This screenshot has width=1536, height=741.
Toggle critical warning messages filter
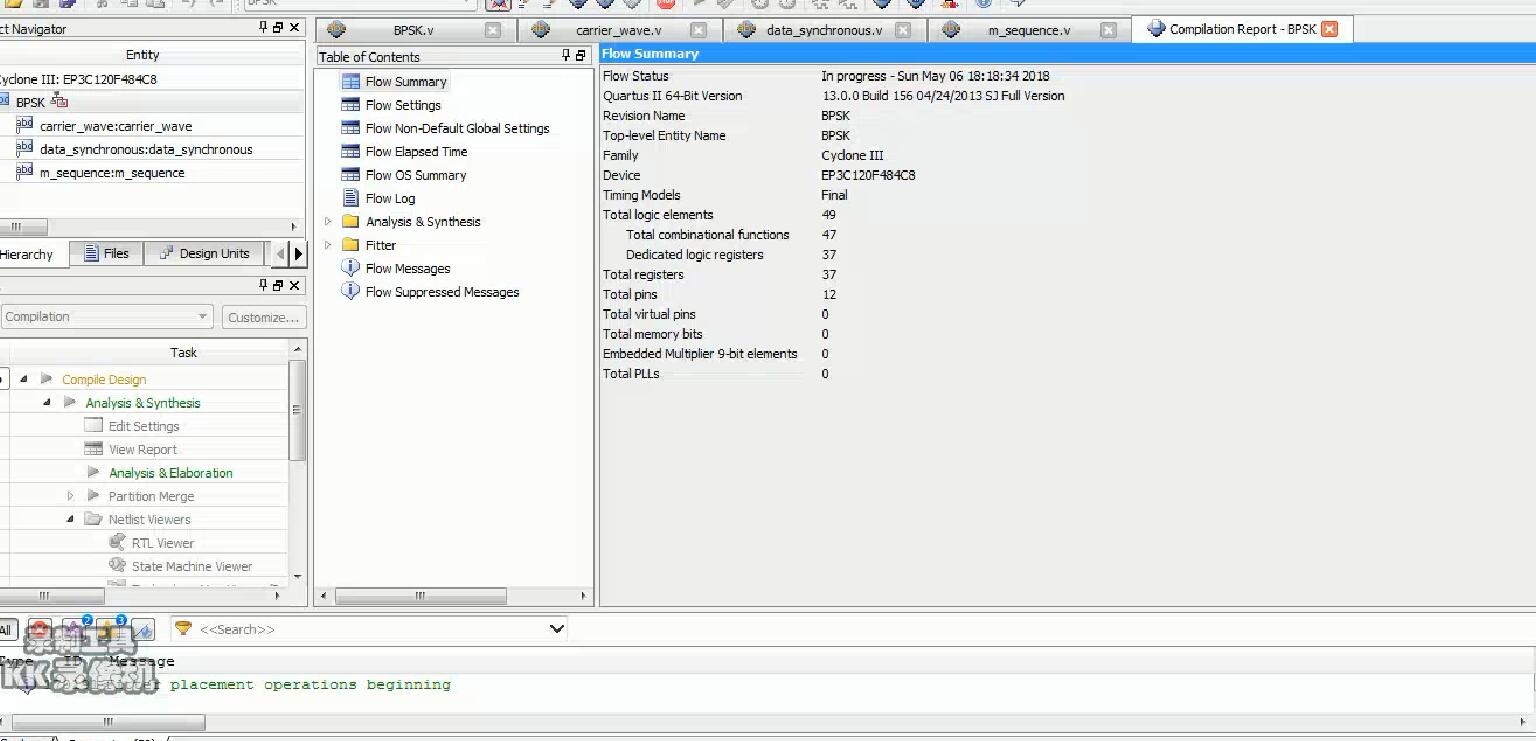click(76, 629)
